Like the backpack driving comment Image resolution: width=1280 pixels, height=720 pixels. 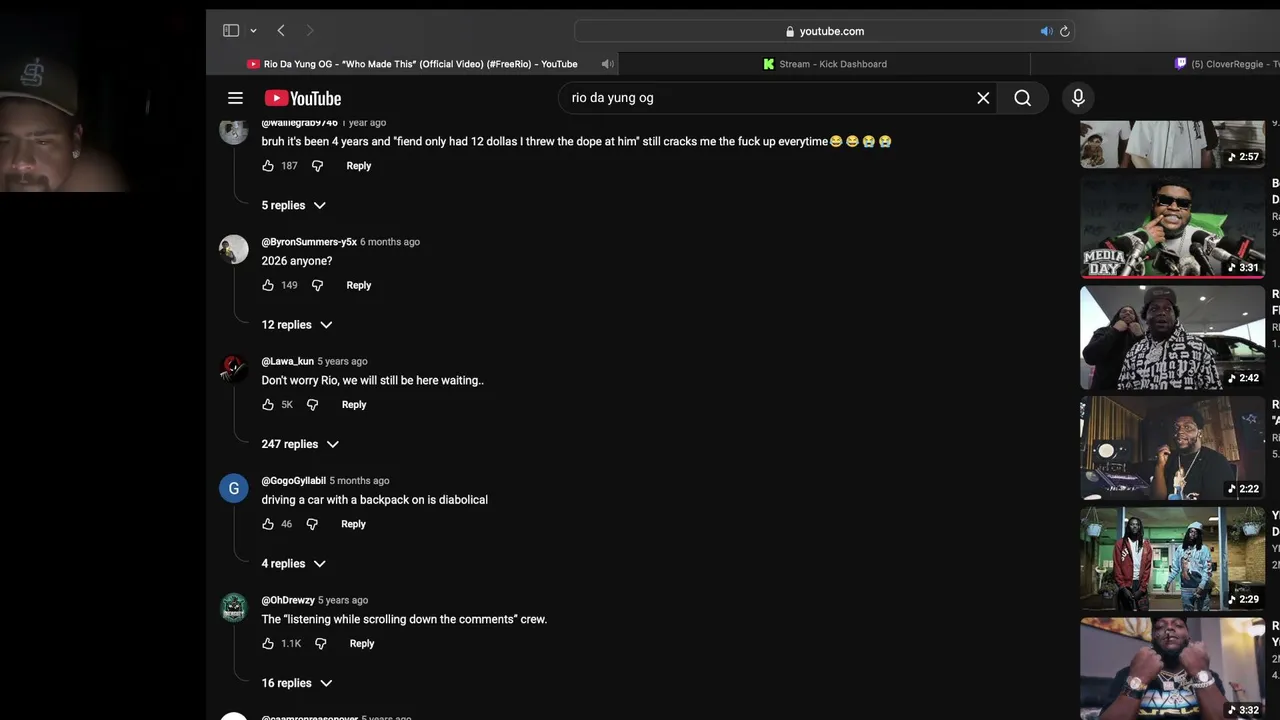pyautogui.click(x=268, y=524)
